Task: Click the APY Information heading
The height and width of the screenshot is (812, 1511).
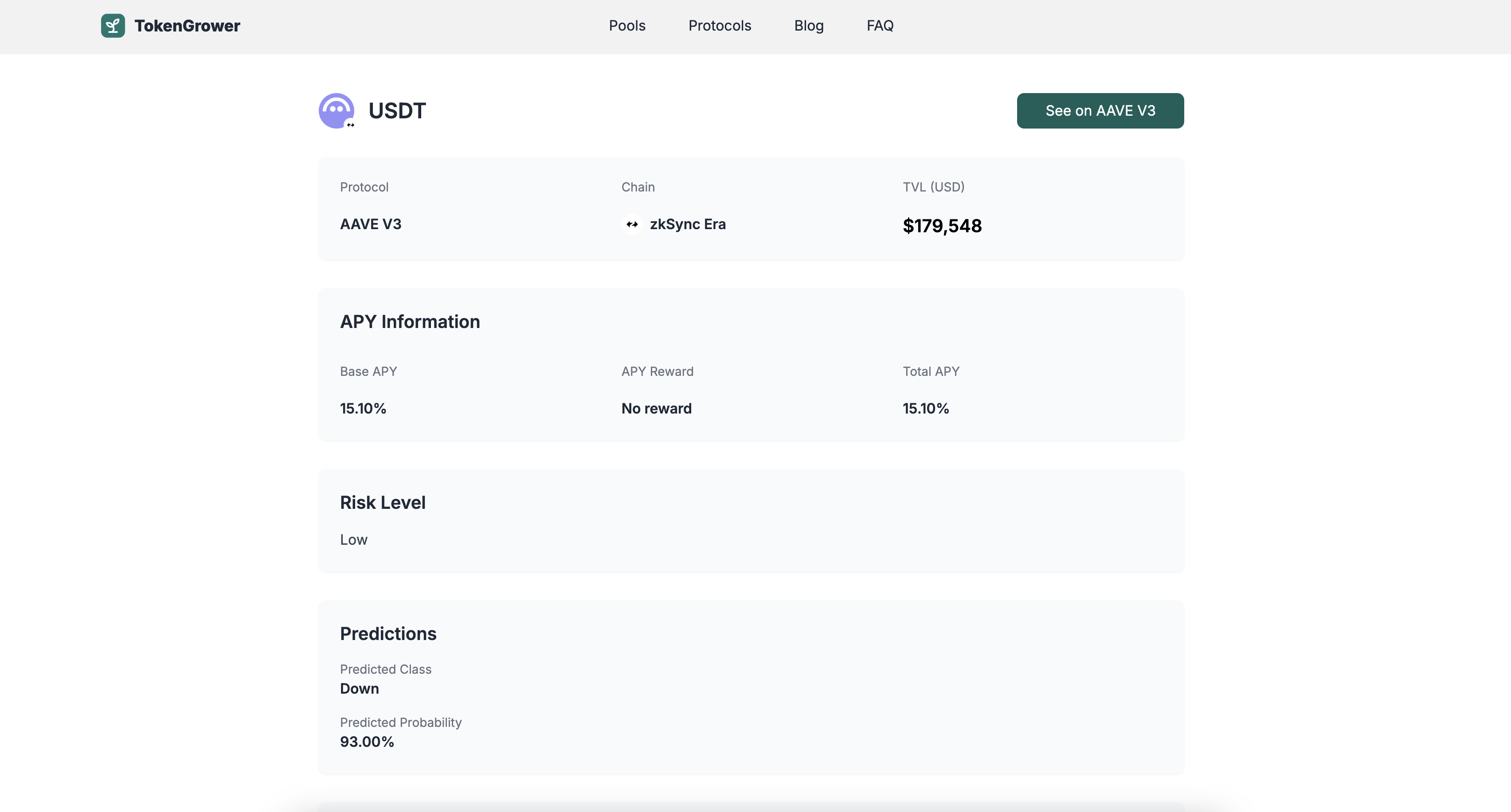Action: (410, 322)
